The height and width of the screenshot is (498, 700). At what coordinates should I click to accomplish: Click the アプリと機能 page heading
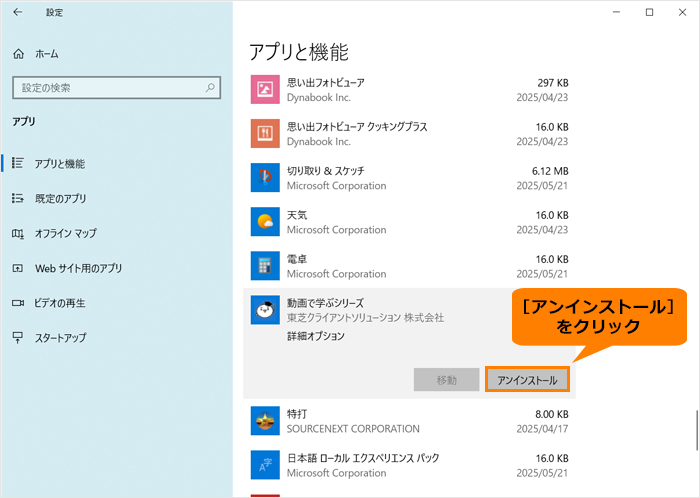[x=298, y=52]
